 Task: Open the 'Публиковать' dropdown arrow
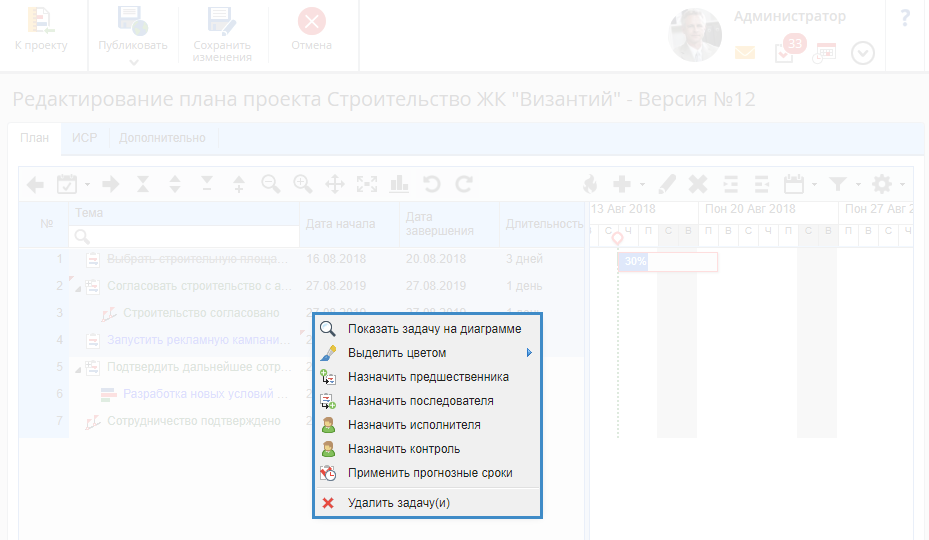pos(133,63)
